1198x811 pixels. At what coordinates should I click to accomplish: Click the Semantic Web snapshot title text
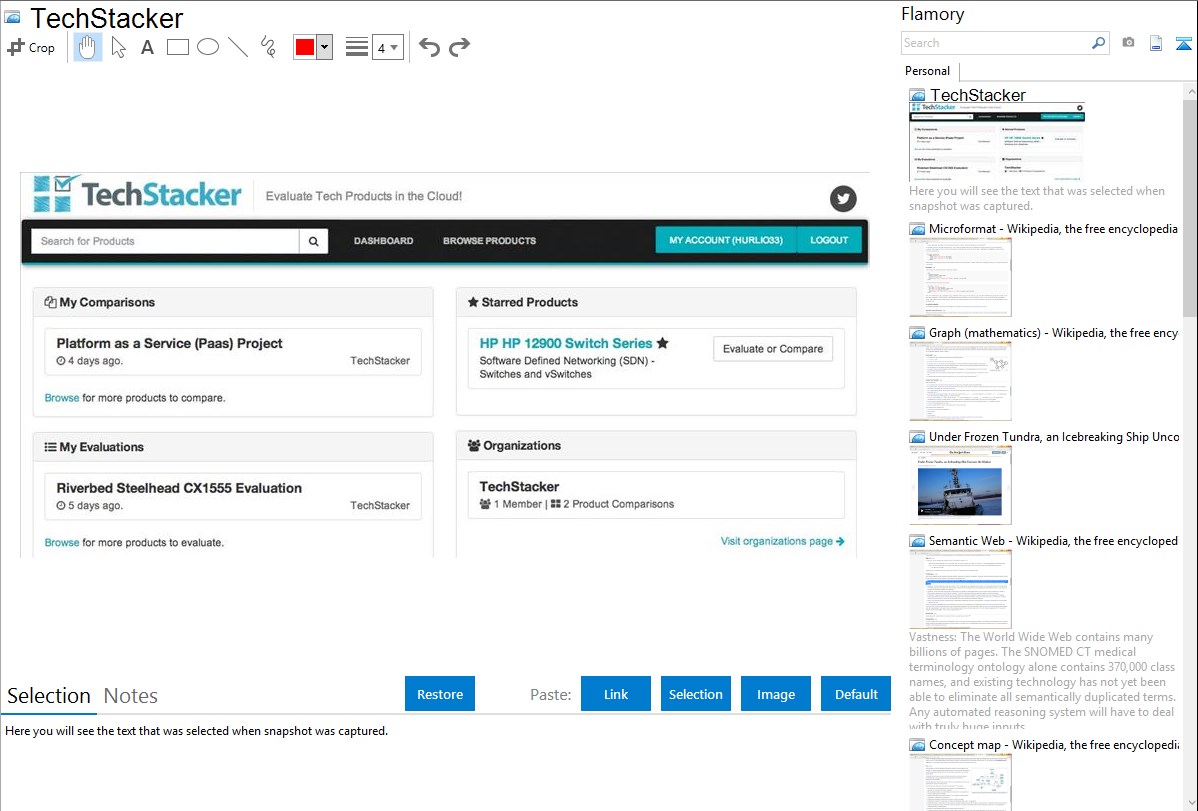coord(1053,540)
